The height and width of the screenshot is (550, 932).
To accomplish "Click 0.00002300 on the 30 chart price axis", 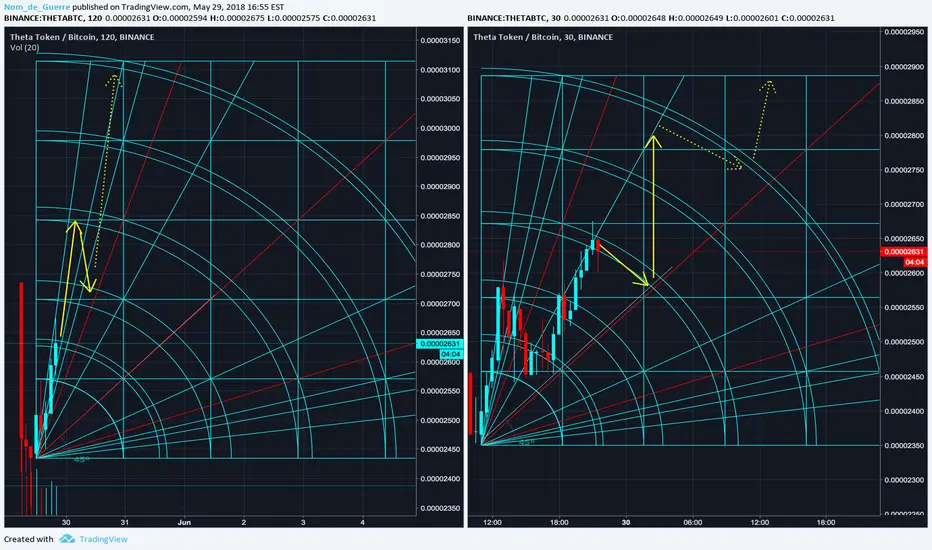I will 904,479.
